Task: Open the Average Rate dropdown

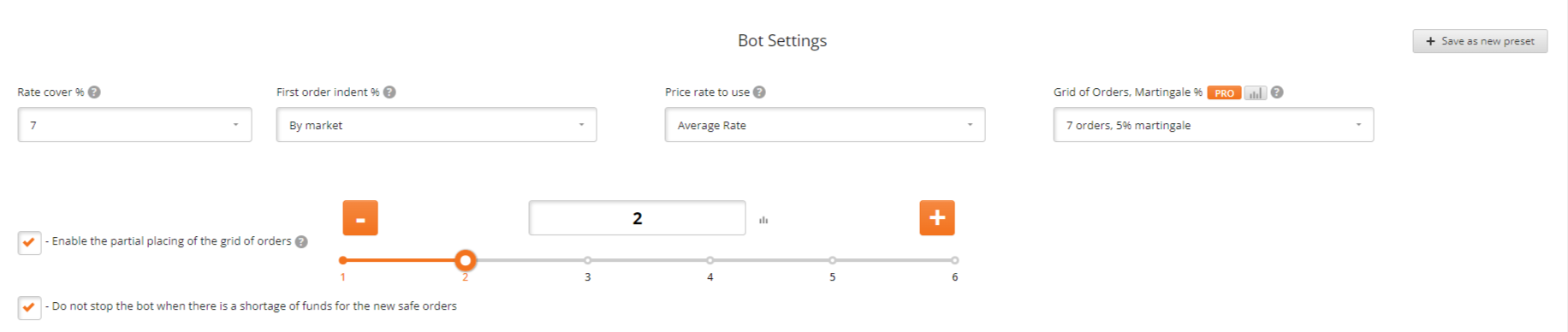Action: [825, 125]
